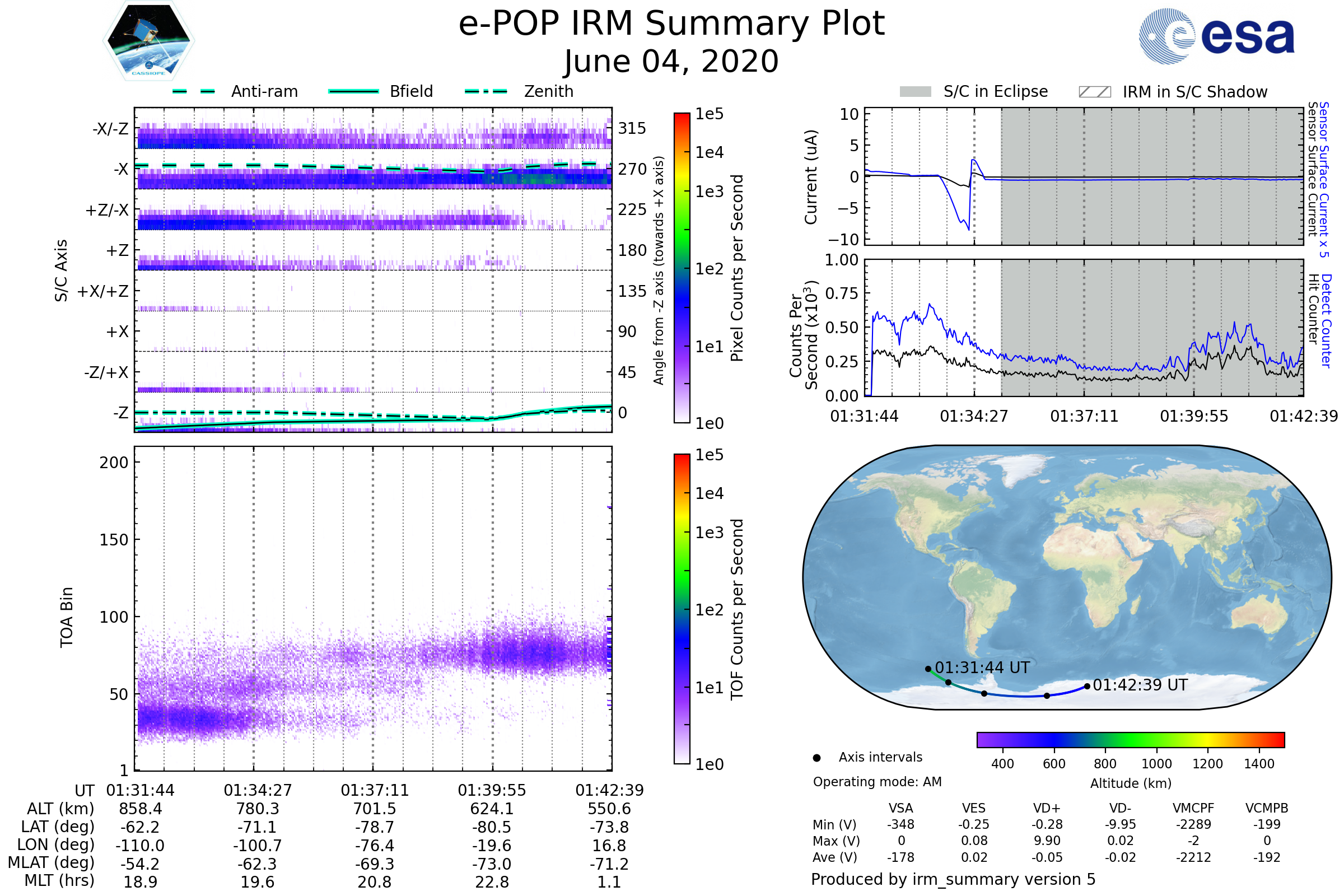Click the Sensor Surface Current x 5 label
Screen dimensions: 1344x896
(1323, 179)
